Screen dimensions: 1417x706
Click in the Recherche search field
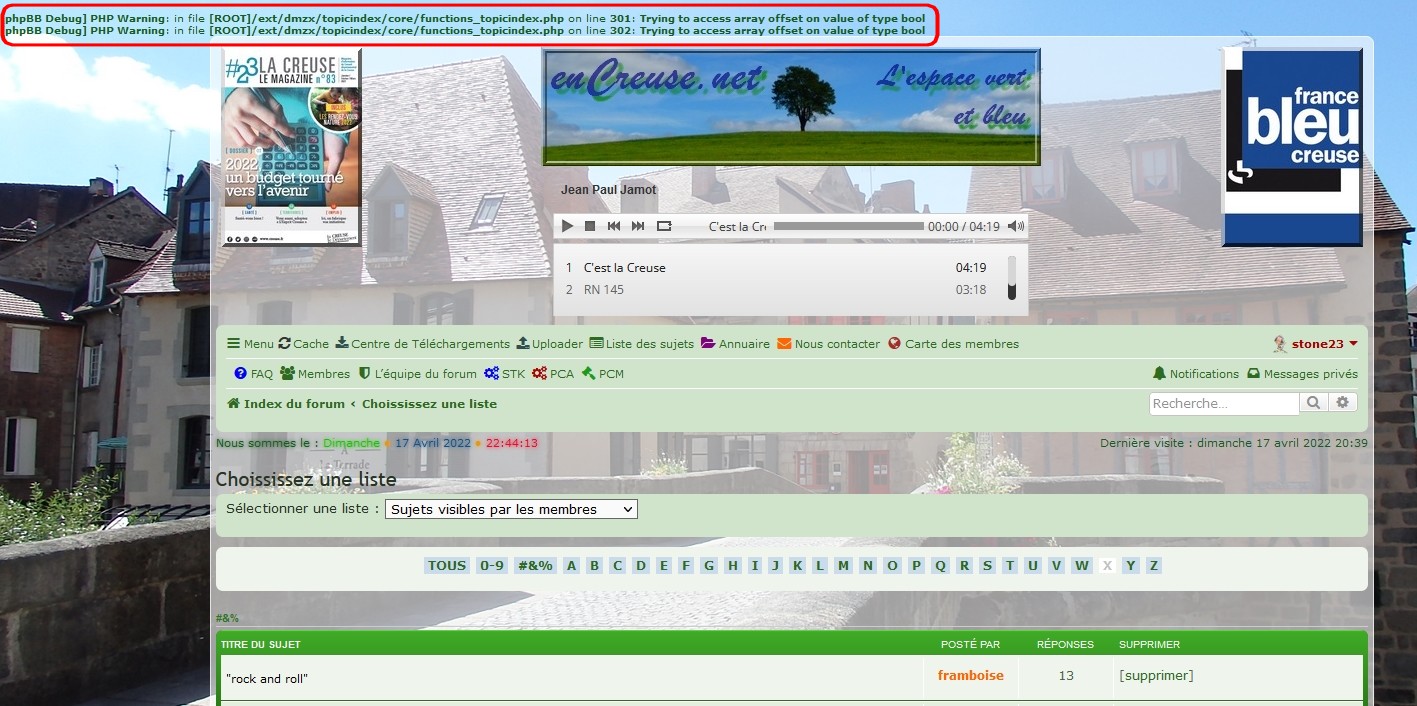tap(1224, 403)
